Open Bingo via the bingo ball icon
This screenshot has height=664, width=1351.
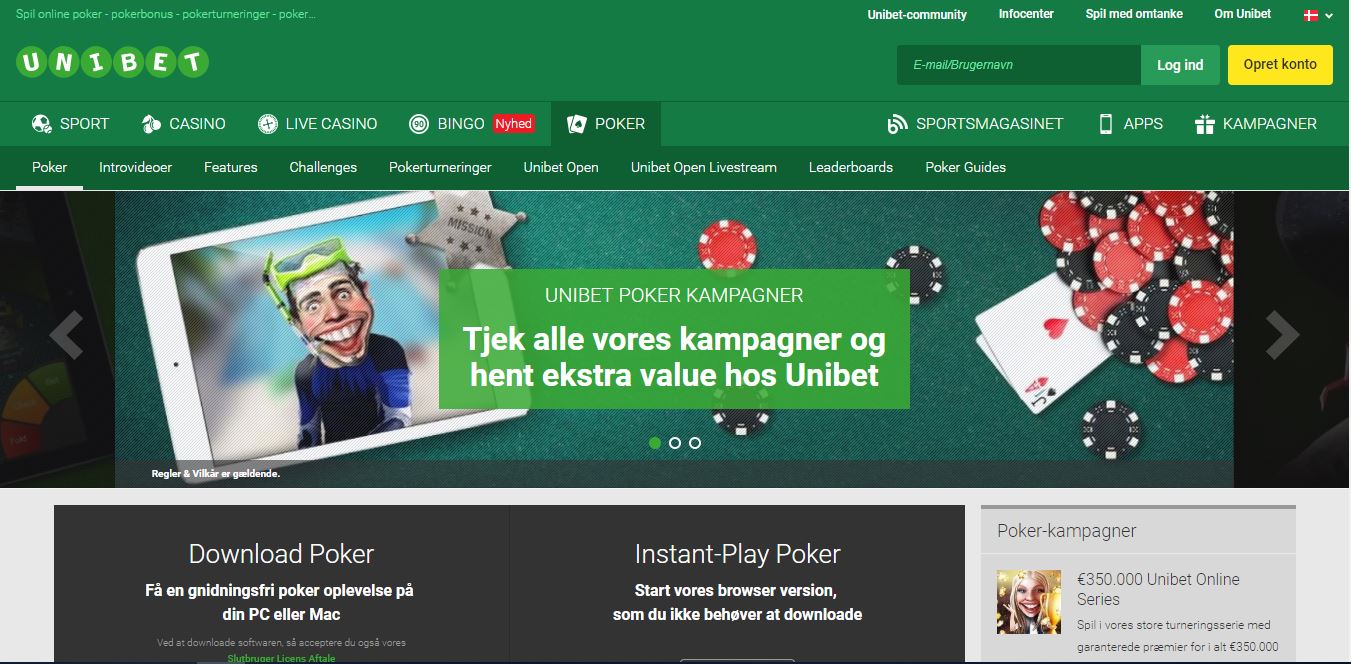point(419,124)
